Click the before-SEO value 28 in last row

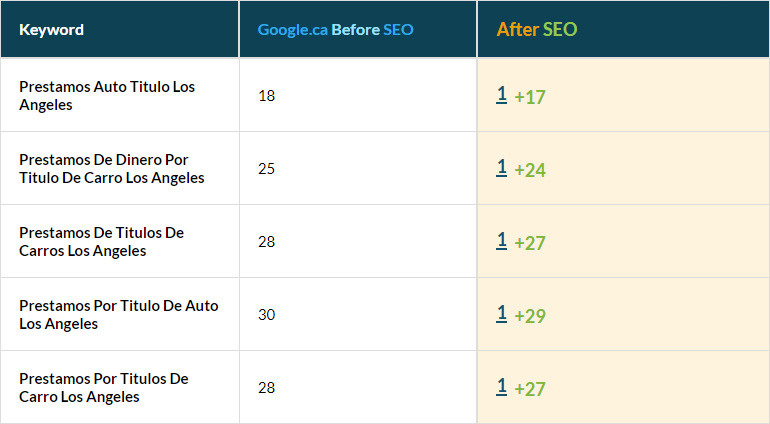[266, 388]
